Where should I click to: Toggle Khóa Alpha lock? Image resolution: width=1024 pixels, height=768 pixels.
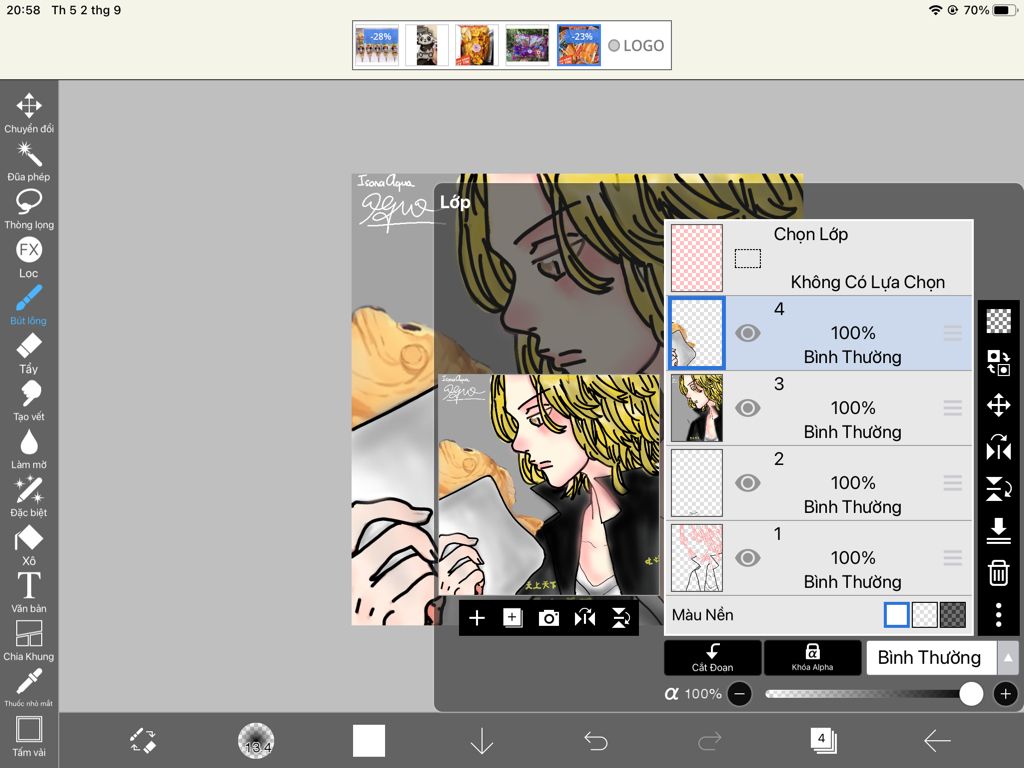(x=812, y=657)
